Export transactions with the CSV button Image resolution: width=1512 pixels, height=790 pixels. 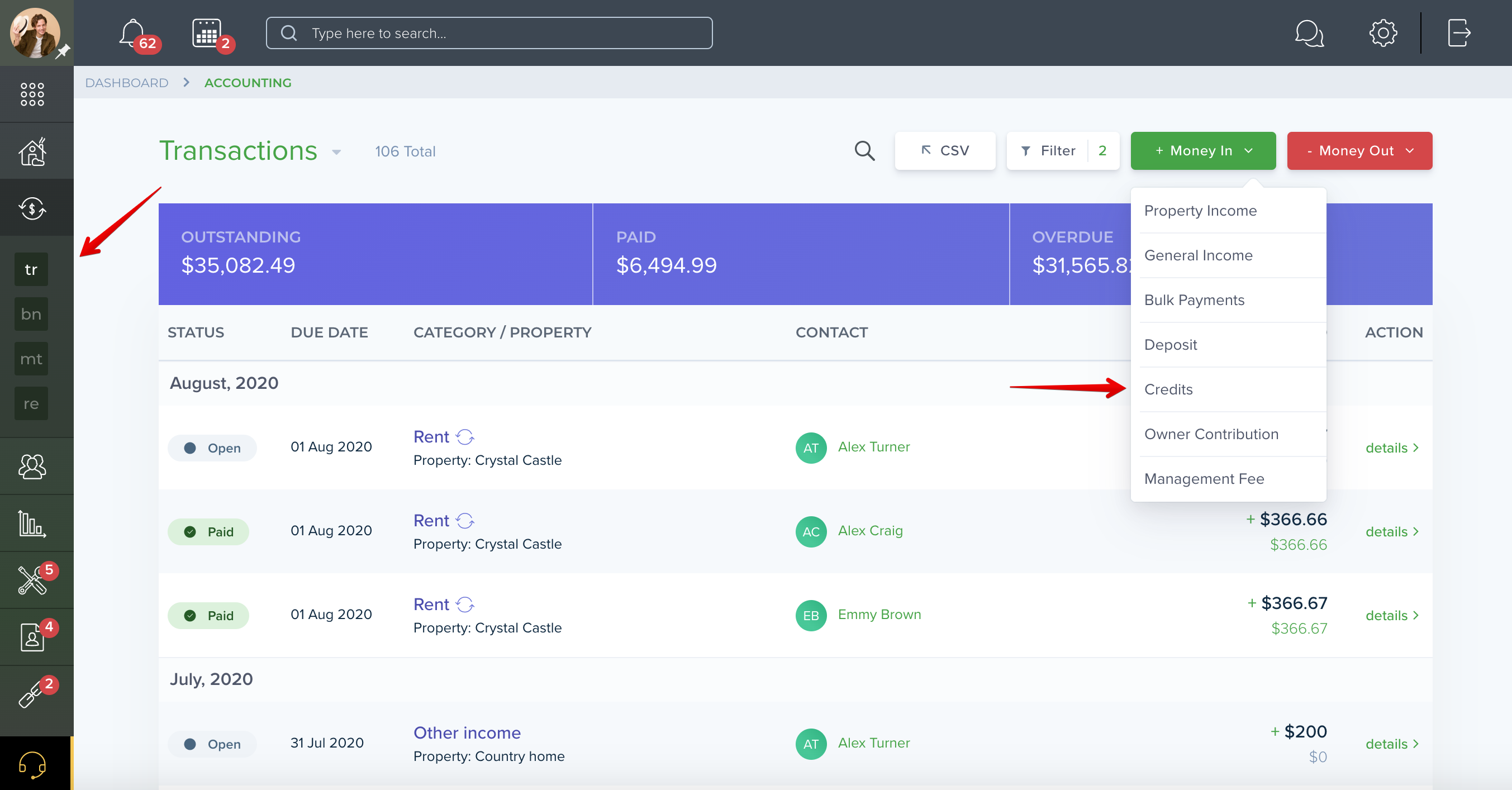pyautogui.click(x=944, y=151)
